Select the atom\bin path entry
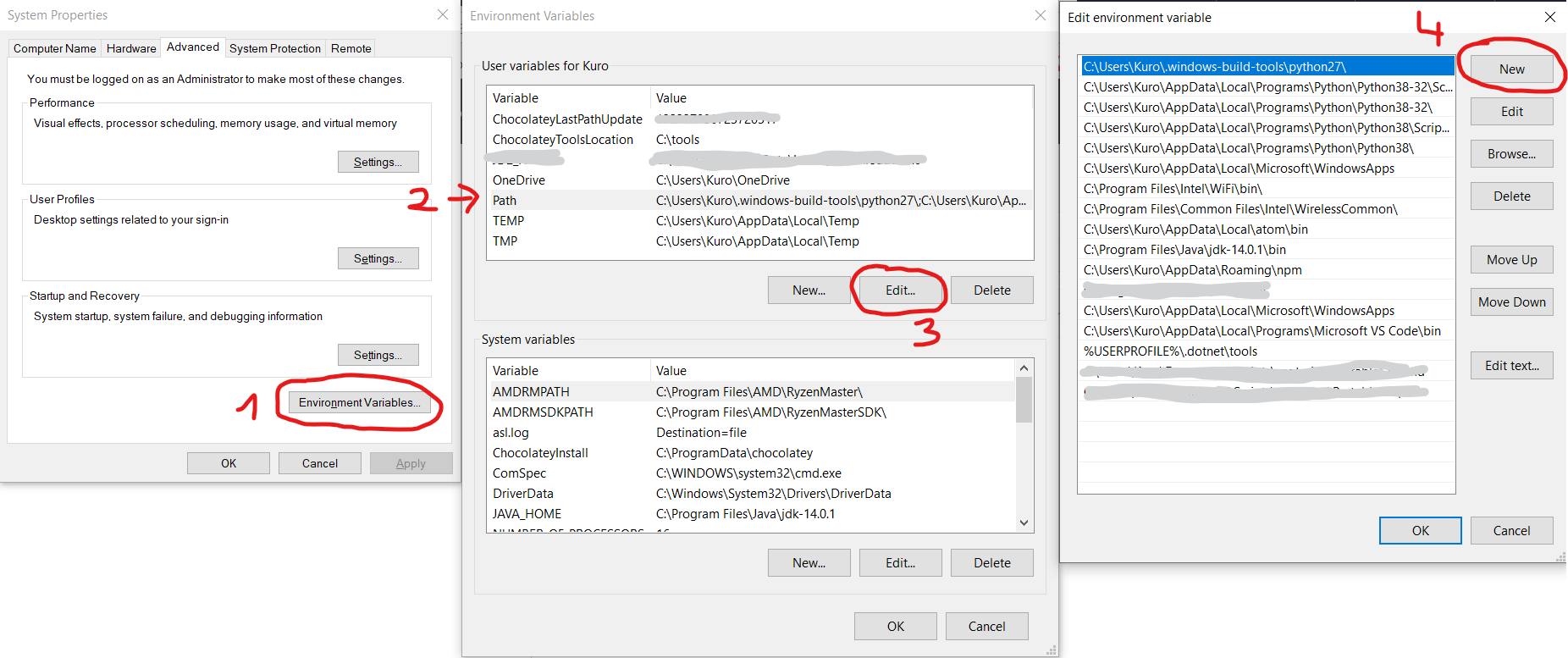 [x=1267, y=229]
